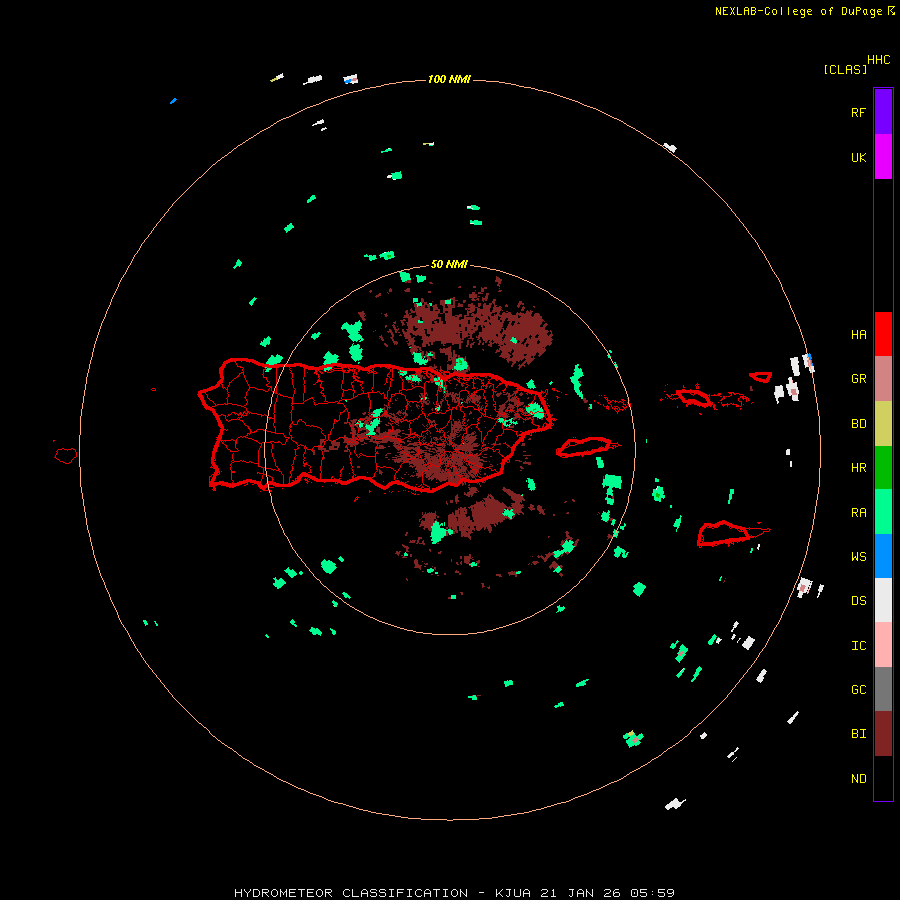900x900 pixels.
Task: Click the GC gray legend swatch
Action: pyautogui.click(x=883, y=689)
